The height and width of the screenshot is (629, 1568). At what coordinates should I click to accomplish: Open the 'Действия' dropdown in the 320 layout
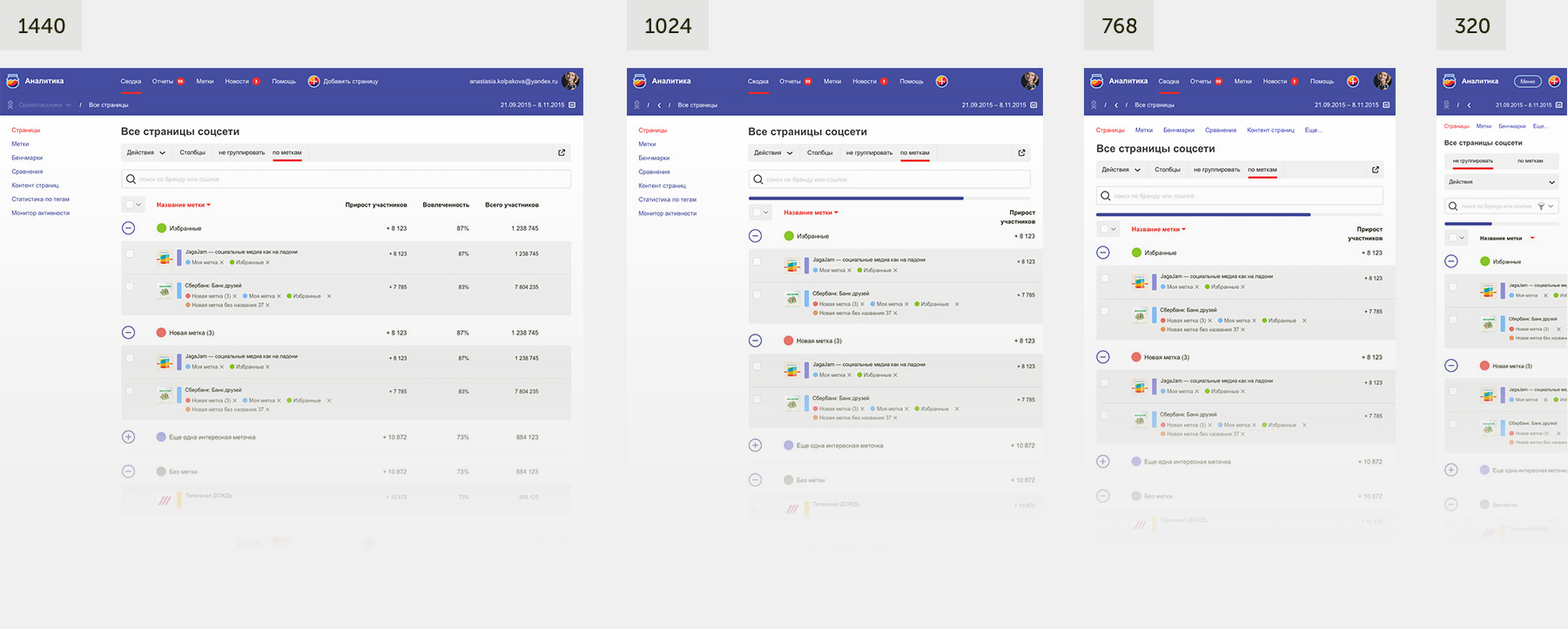pyautogui.click(x=1501, y=182)
